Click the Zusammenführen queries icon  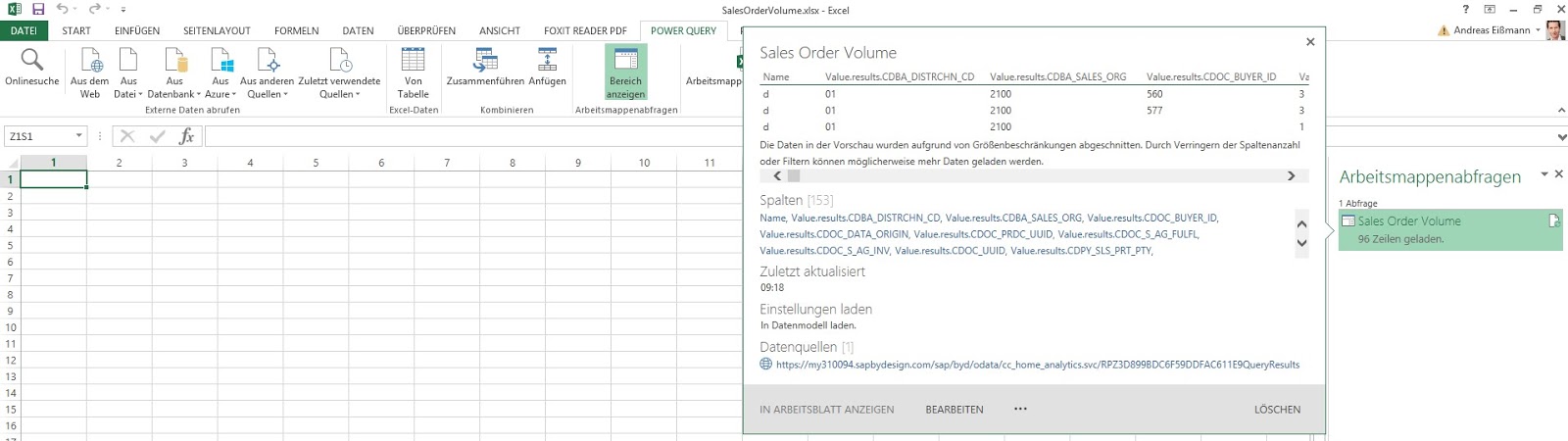coord(485,61)
